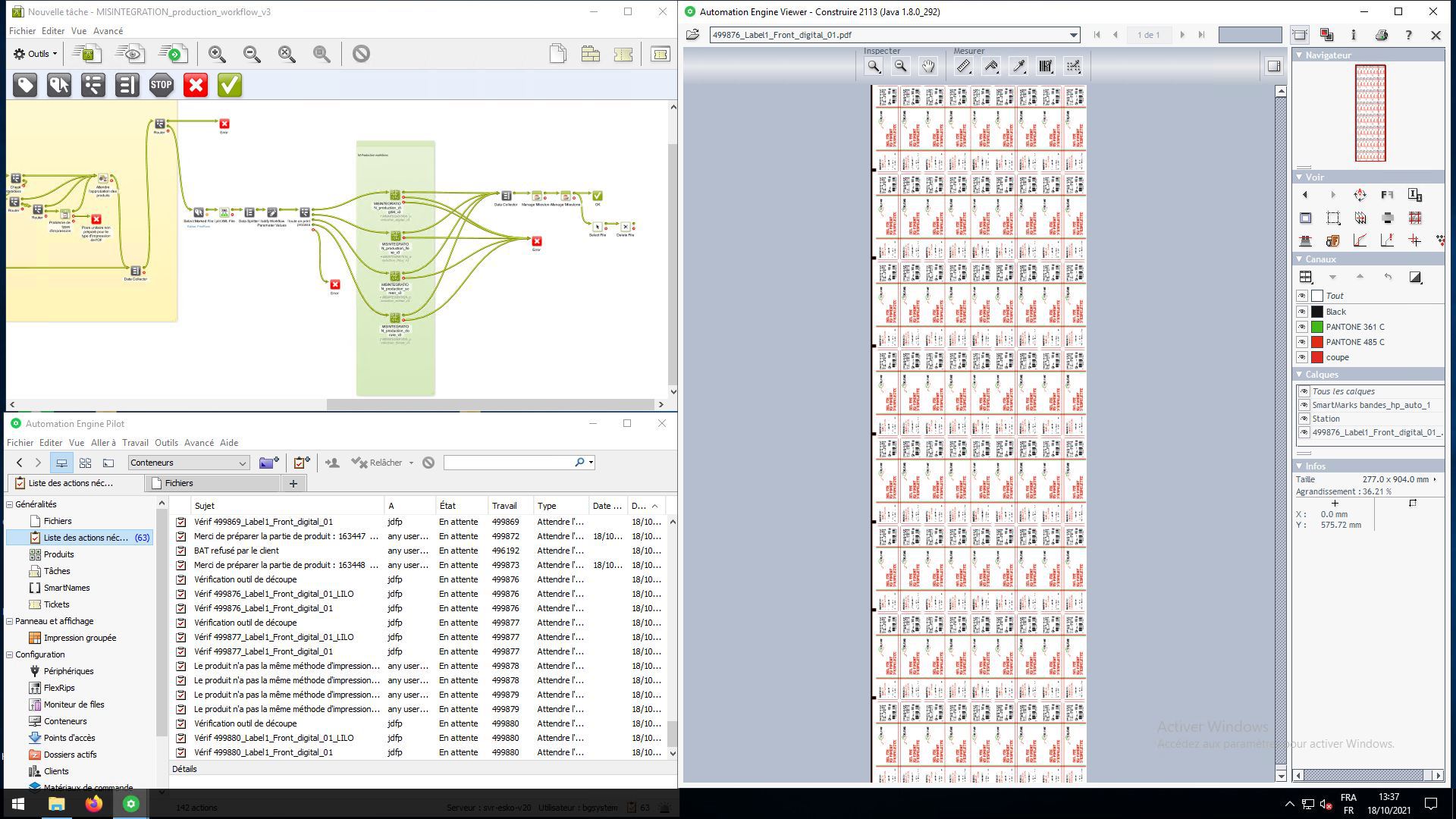This screenshot has height=819, width=1456.
Task: Select the hand pan tool in Viewer
Action: [x=928, y=67]
